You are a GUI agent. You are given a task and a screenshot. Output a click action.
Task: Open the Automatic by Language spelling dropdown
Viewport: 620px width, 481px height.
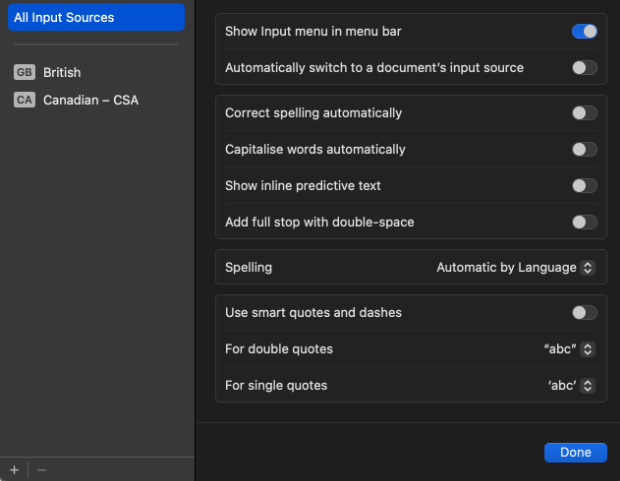pyautogui.click(x=516, y=267)
